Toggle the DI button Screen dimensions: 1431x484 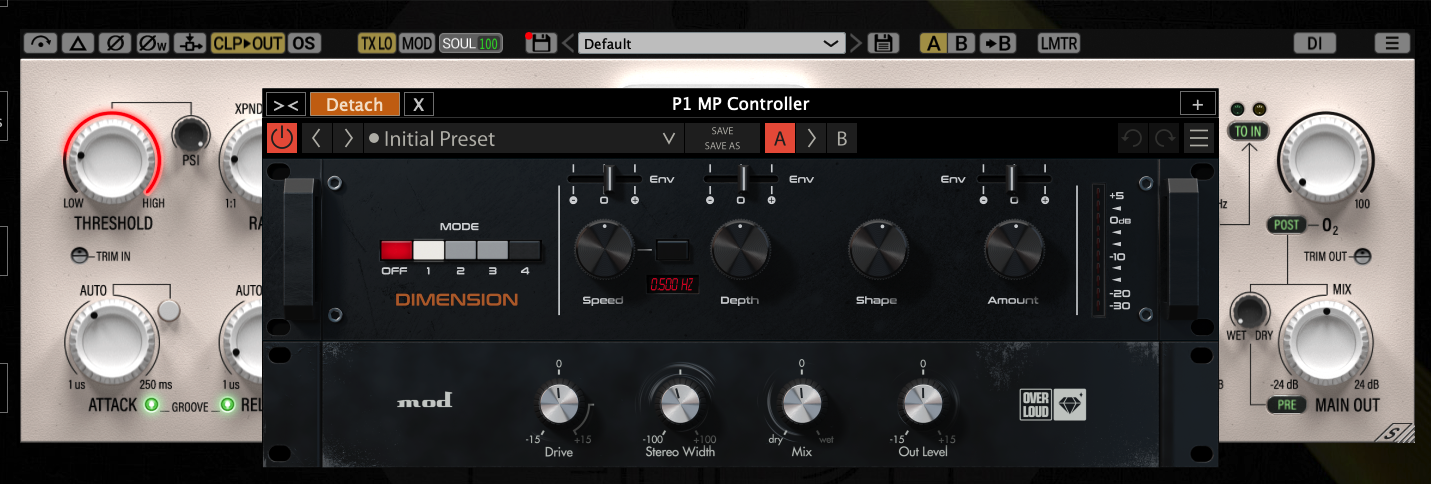[x=1315, y=43]
